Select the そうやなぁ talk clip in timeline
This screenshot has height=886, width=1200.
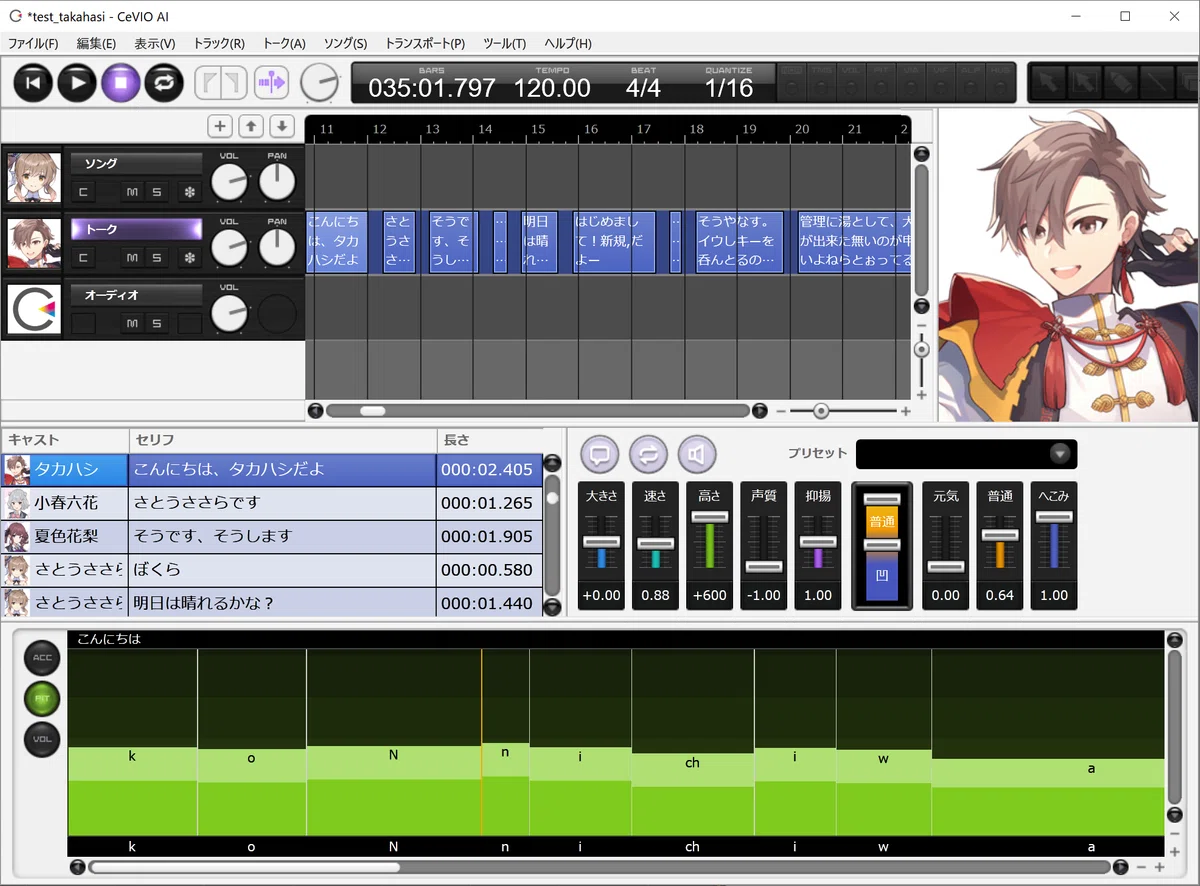point(741,241)
